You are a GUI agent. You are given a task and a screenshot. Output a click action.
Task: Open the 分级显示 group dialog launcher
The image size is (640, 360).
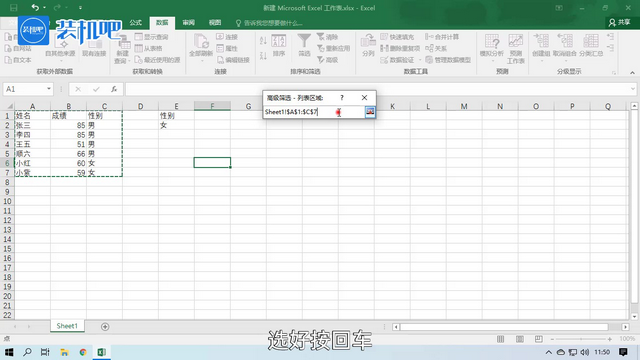pyautogui.click(x=614, y=72)
